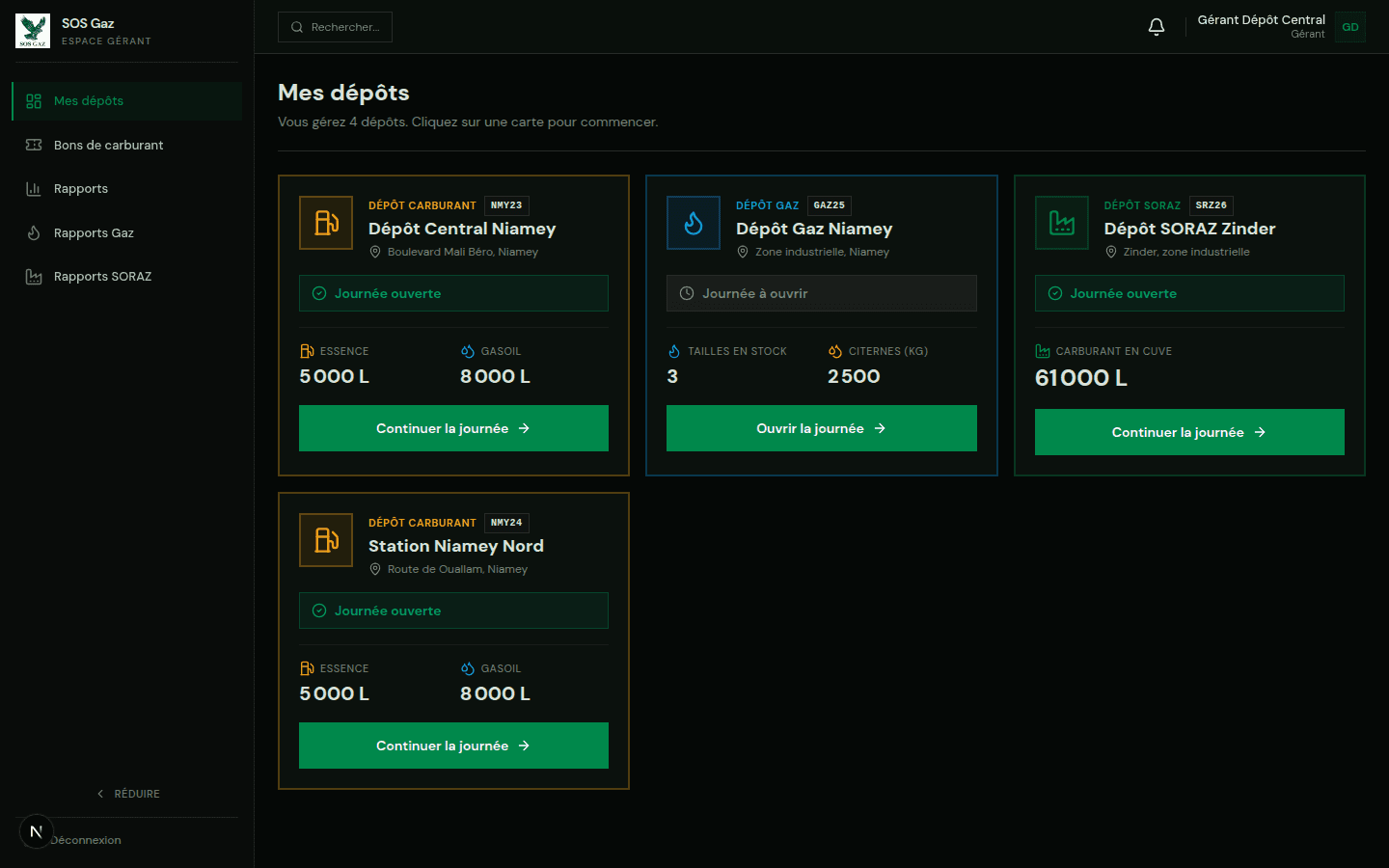The height and width of the screenshot is (868, 1389).
Task: Click the Journée ouverte status in Dépôt Central Niamey
Action: pos(453,293)
